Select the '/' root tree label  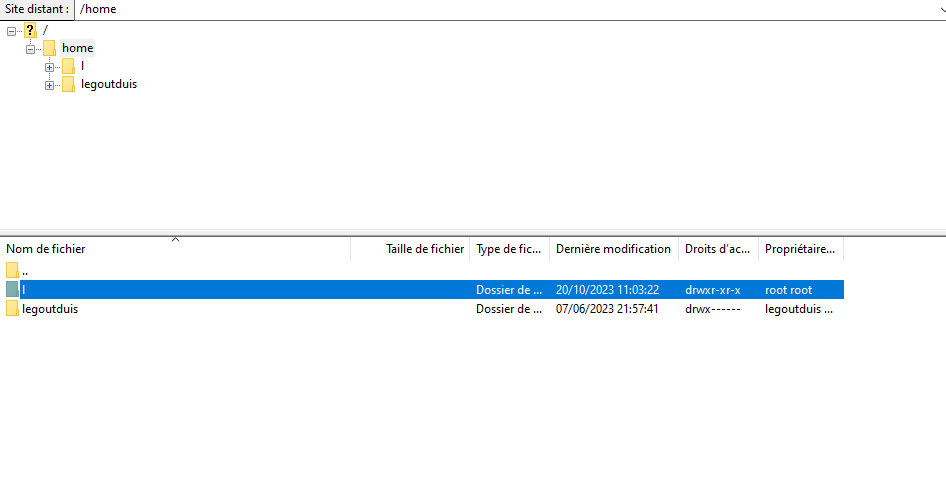[45, 30]
